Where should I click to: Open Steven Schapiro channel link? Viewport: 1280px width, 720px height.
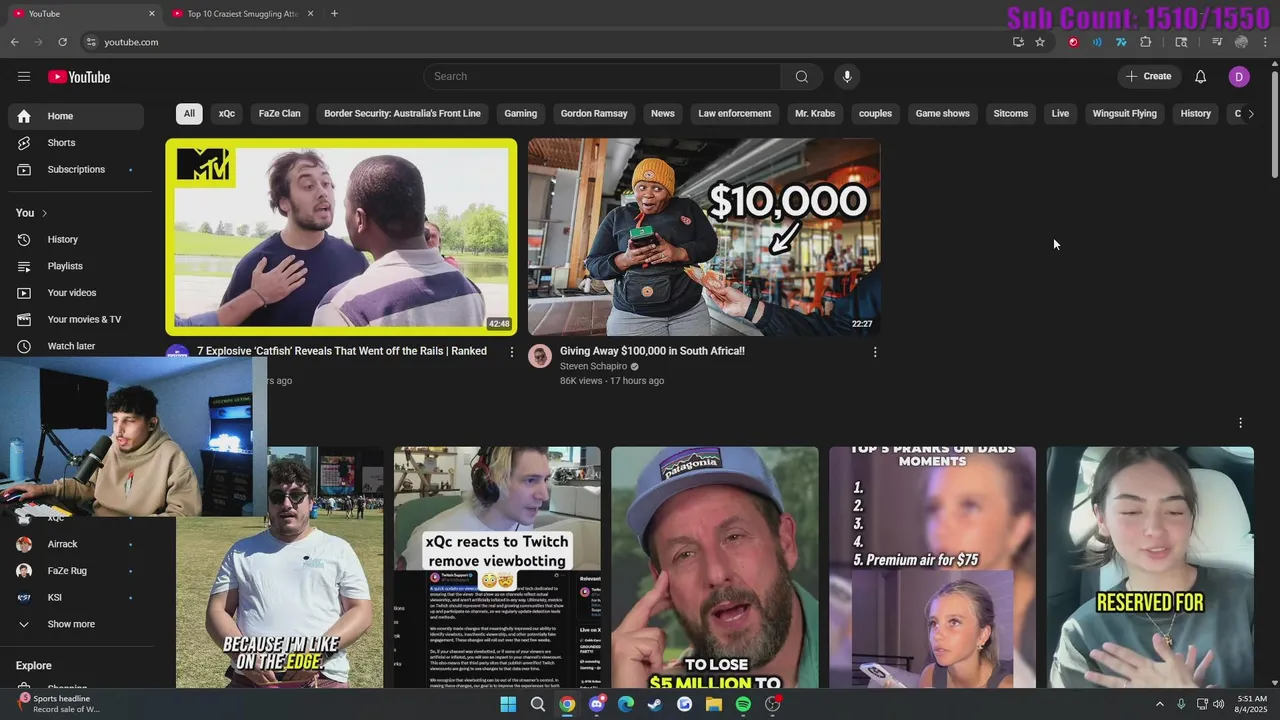tap(594, 367)
